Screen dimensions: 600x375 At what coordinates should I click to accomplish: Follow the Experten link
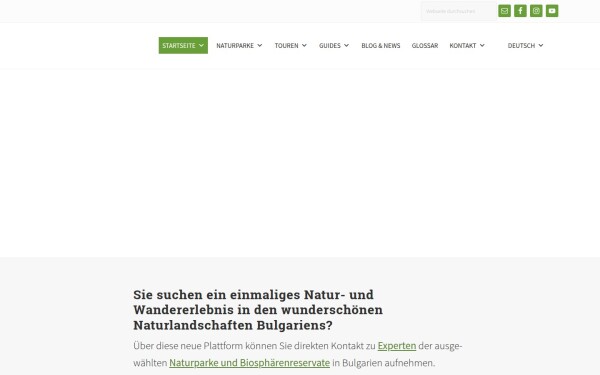397,346
